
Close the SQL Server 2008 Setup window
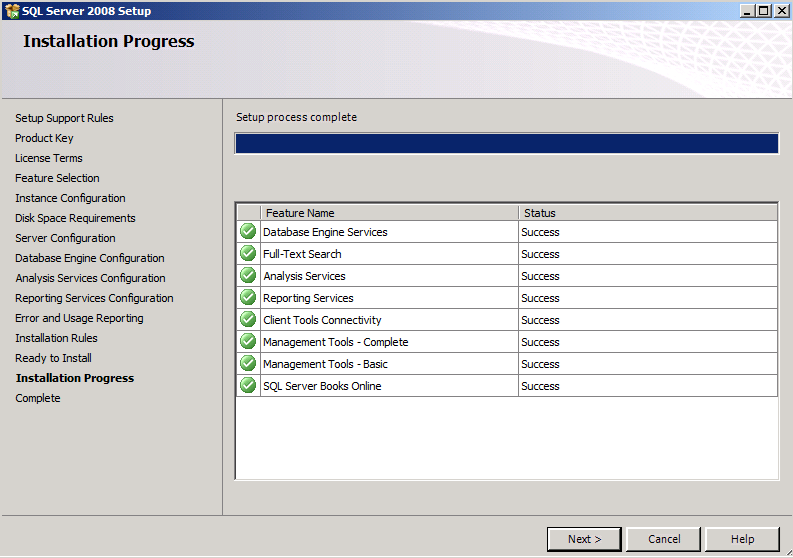(781, 11)
